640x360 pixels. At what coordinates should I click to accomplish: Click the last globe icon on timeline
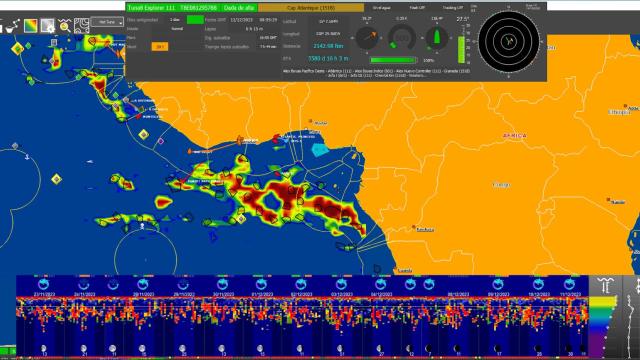pos(570,284)
